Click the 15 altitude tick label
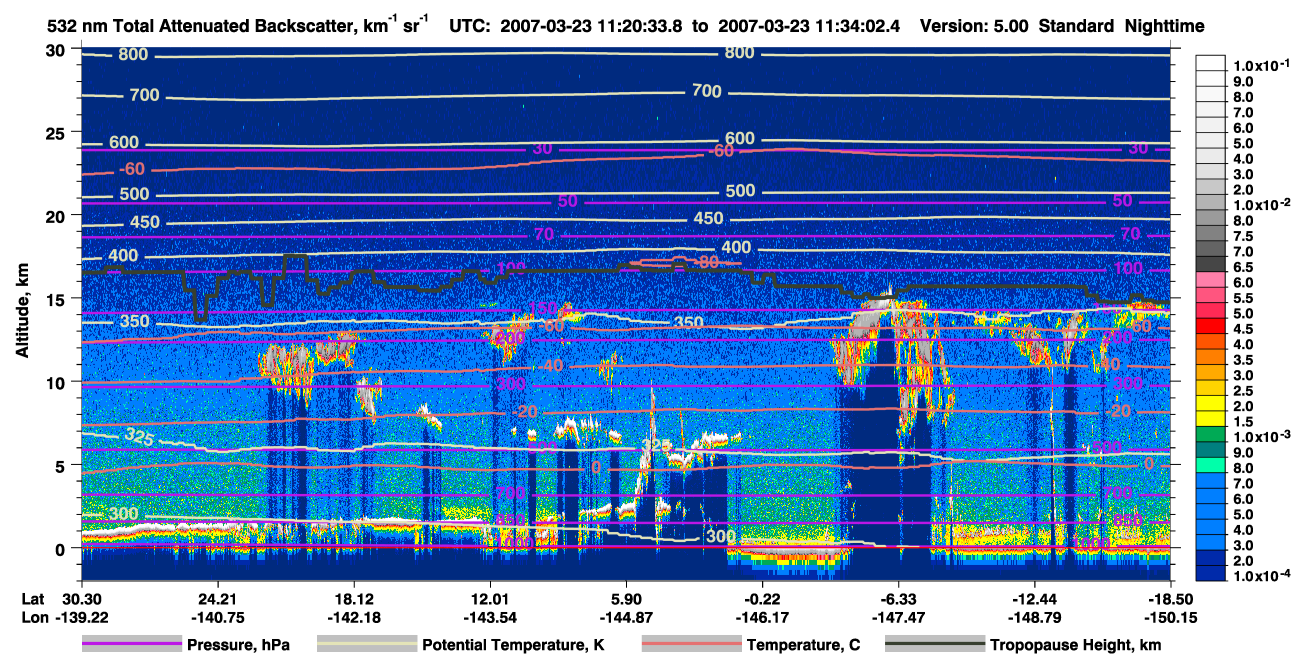Viewport: 1300px width, 667px height. click(x=56, y=299)
